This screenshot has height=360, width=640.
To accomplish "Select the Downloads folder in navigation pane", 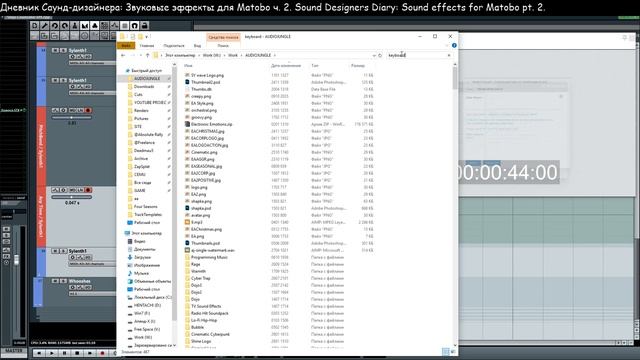I will (144, 87).
